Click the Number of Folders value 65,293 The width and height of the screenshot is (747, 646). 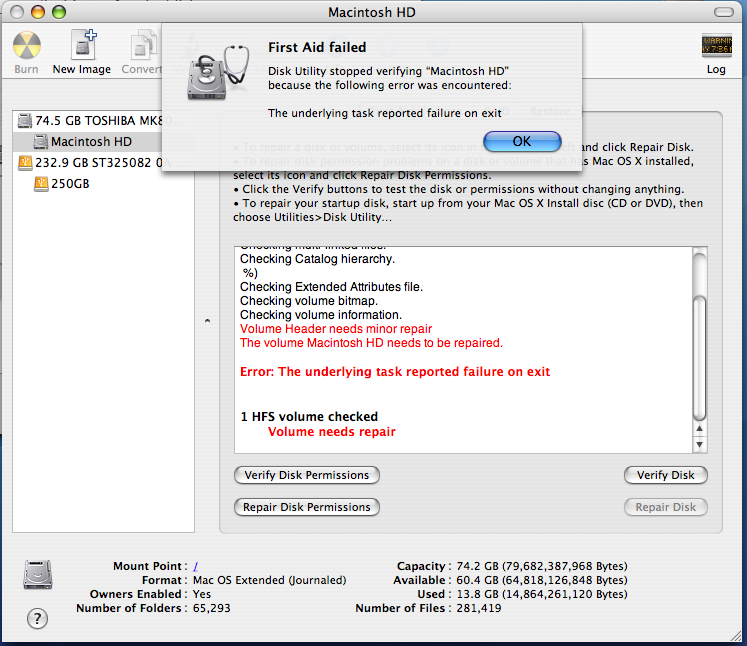tap(212, 608)
